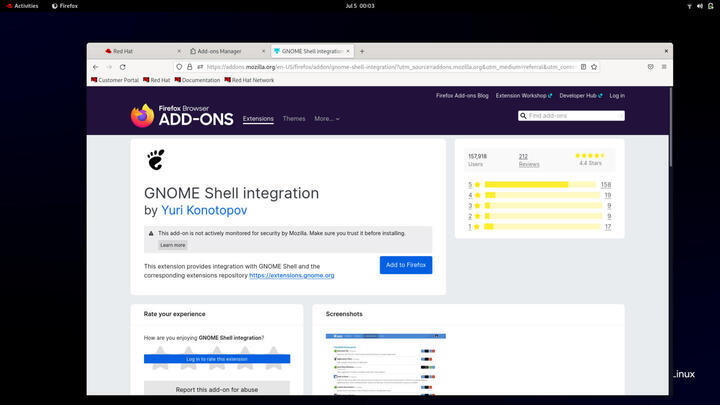The width and height of the screenshot is (720, 405).
Task: Open the network icon in top bar
Action: pyautogui.click(x=689, y=6)
